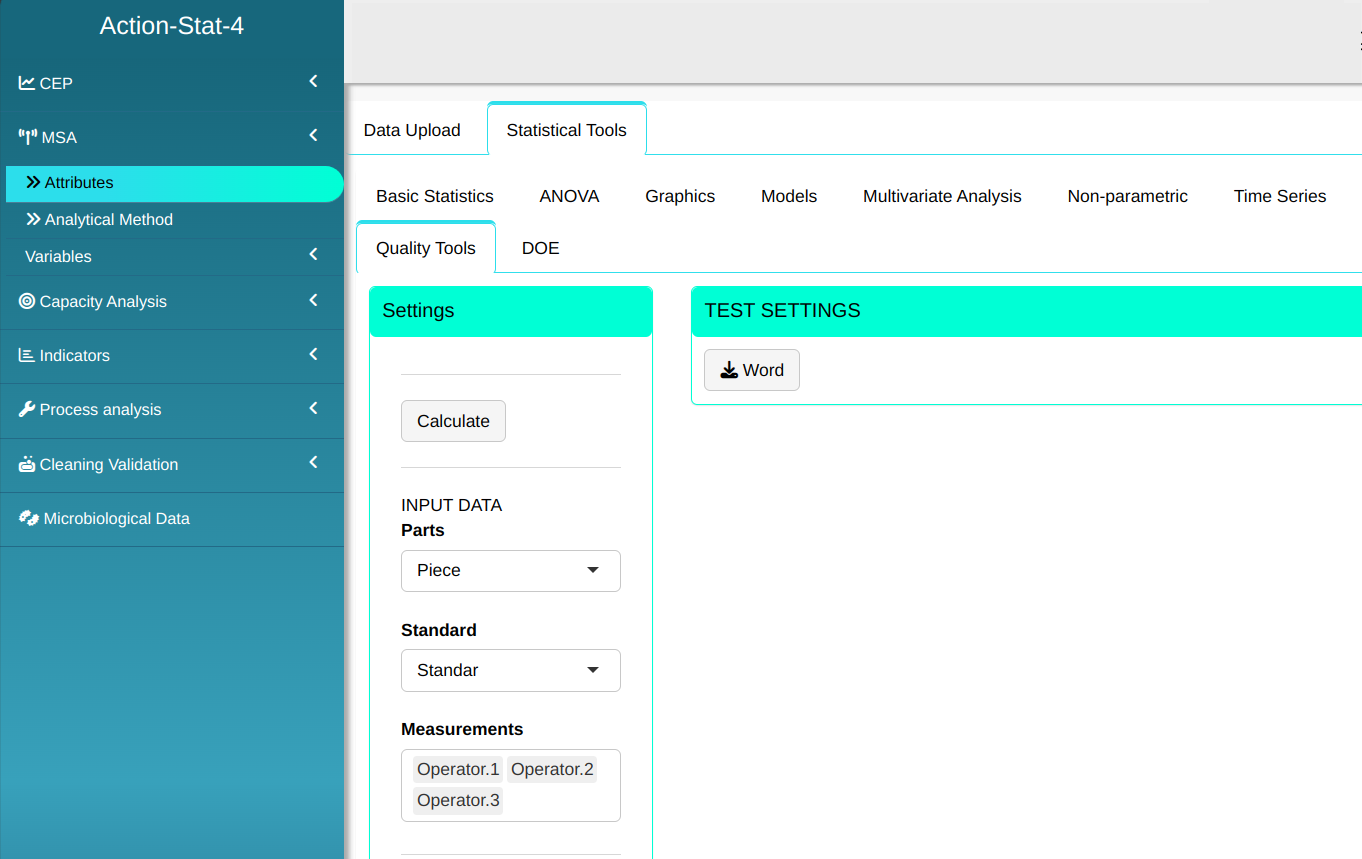Click the Indicators bar chart icon

[27, 355]
